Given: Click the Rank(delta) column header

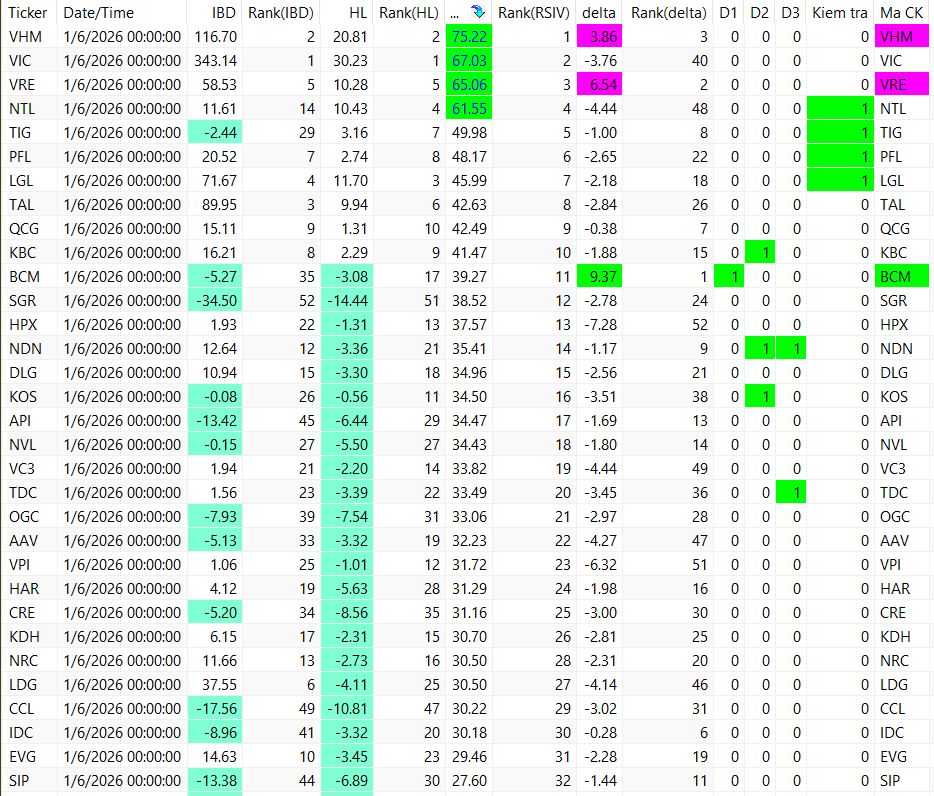Looking at the screenshot, I should coord(669,13).
